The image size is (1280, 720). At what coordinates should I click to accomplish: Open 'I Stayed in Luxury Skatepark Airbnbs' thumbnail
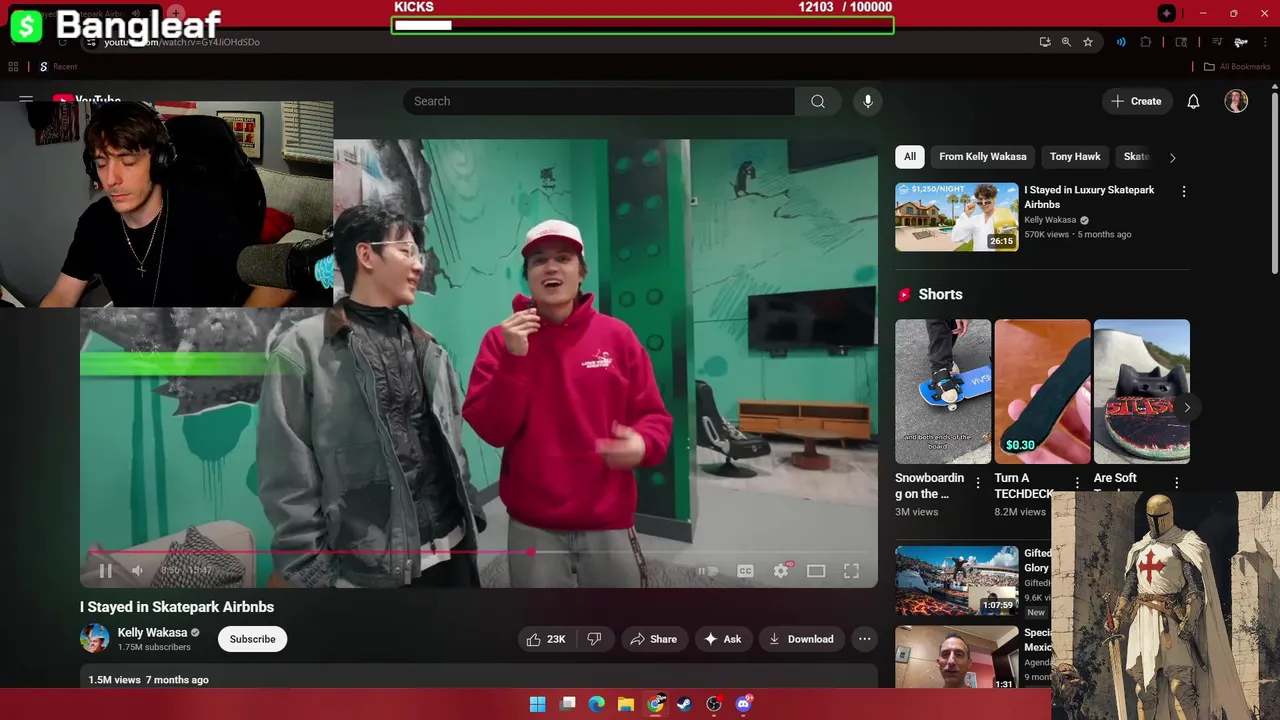coord(957,217)
